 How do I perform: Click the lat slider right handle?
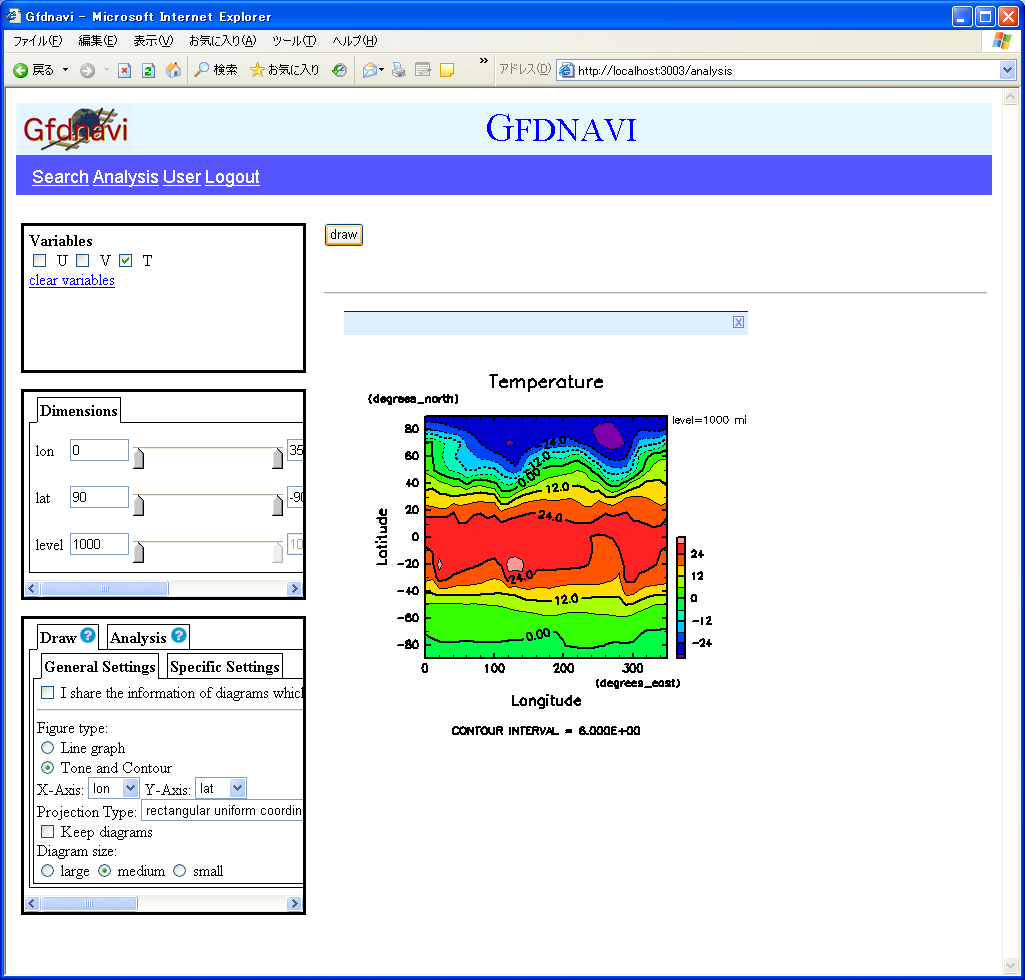(278, 505)
